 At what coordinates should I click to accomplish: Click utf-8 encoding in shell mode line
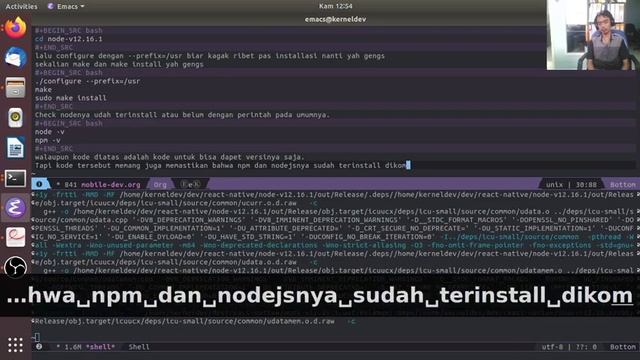552,347
